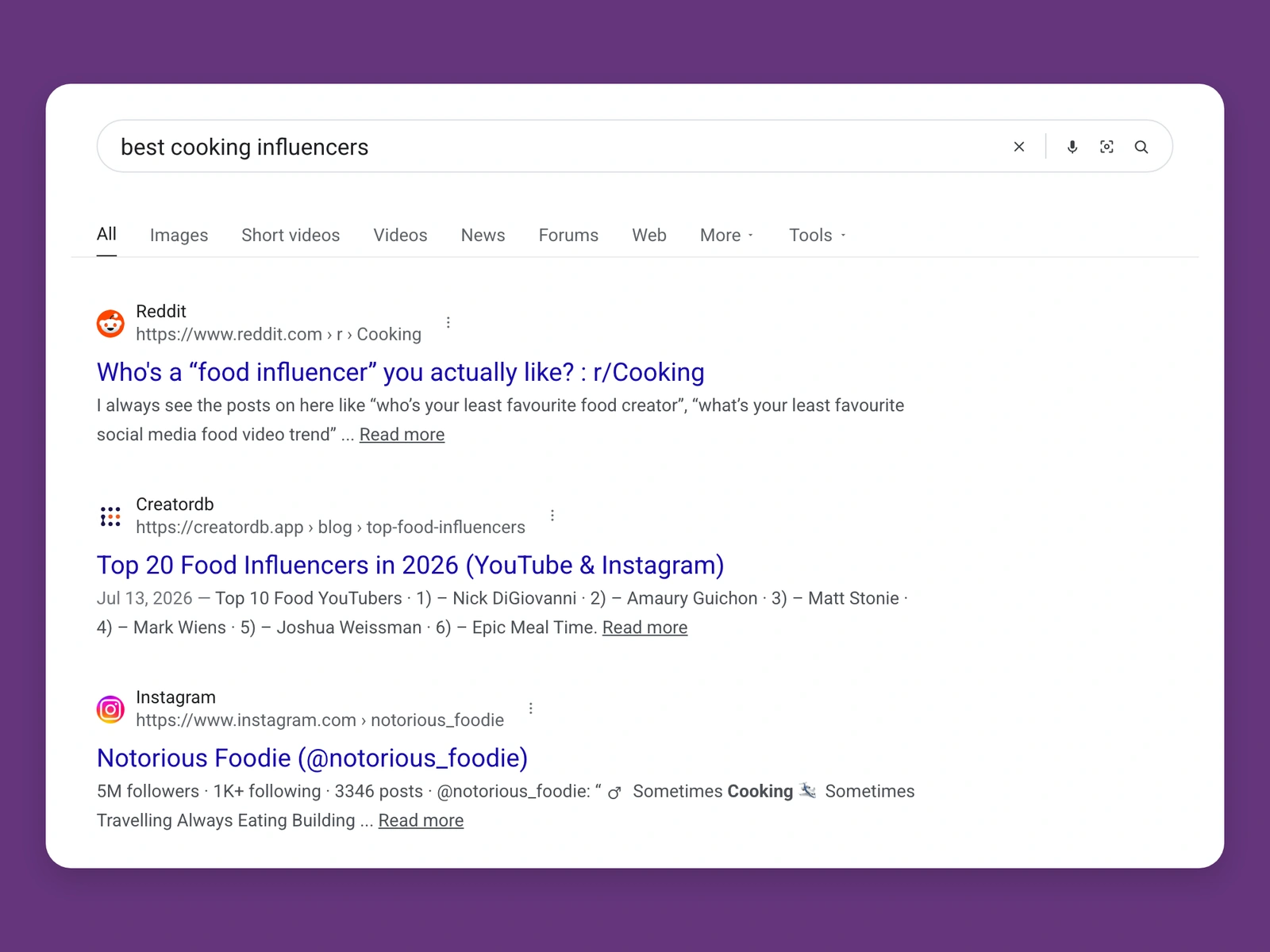The height and width of the screenshot is (952, 1270).
Task: Open 'Who's a food influencer you actually like' result
Action: [x=401, y=372]
